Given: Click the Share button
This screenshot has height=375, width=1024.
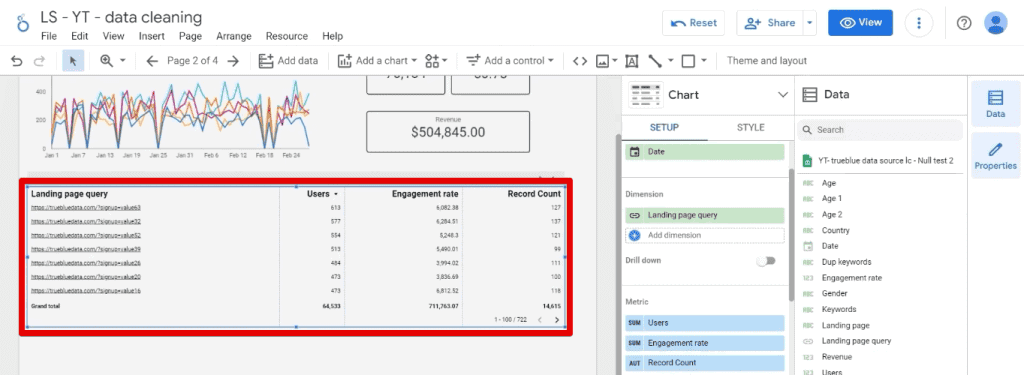Looking at the screenshot, I should [x=771, y=23].
